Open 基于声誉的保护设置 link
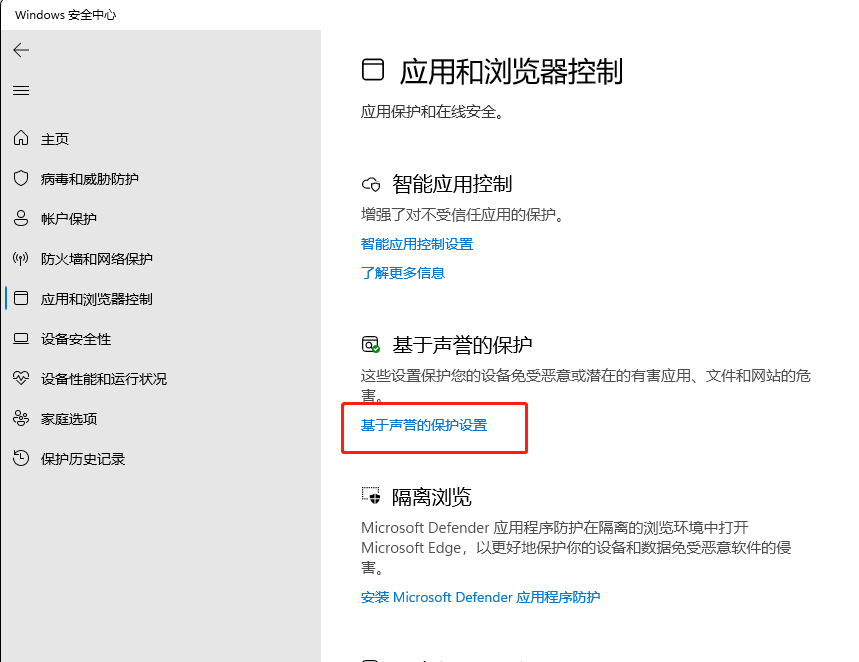 (424, 425)
